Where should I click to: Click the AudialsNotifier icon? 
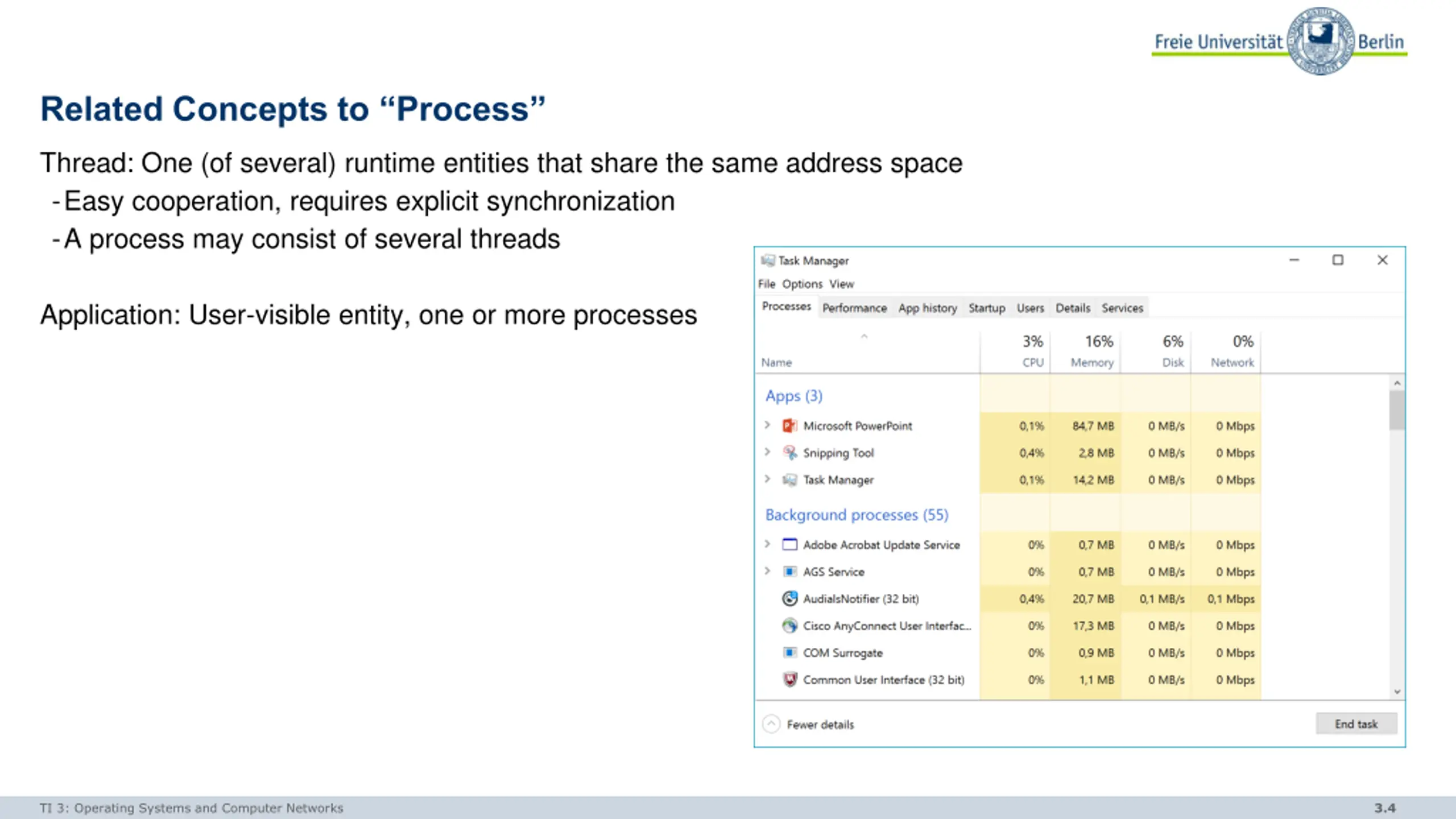tap(789, 598)
